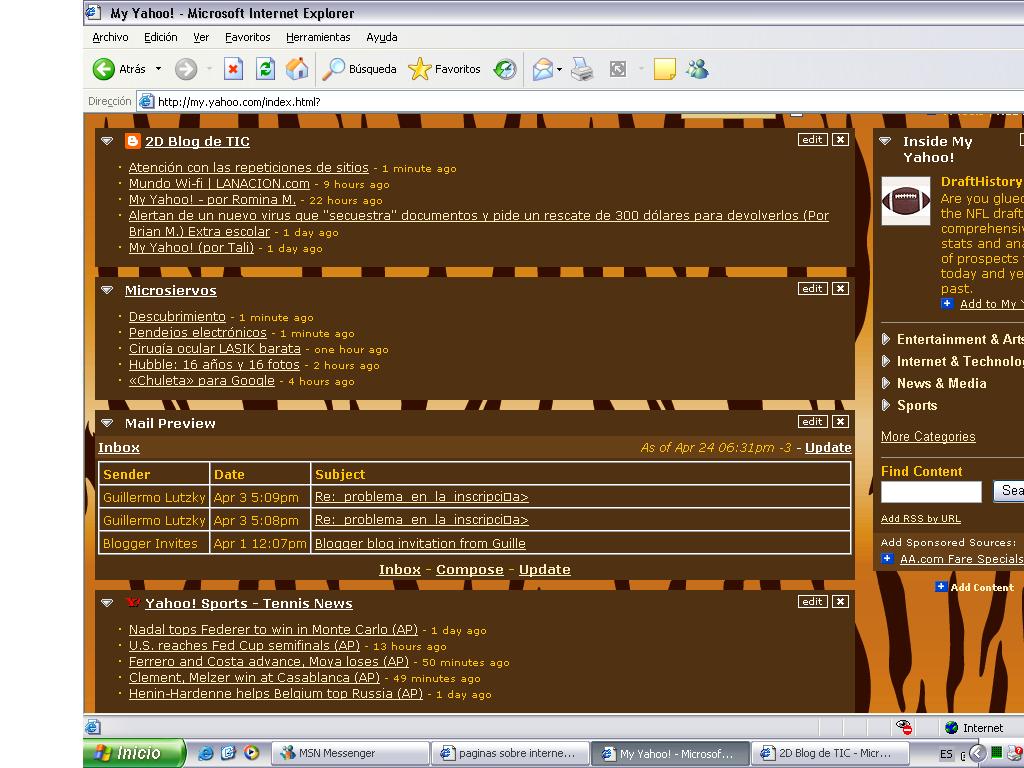
Task: Open the Favoritos star panel
Action: (444, 69)
